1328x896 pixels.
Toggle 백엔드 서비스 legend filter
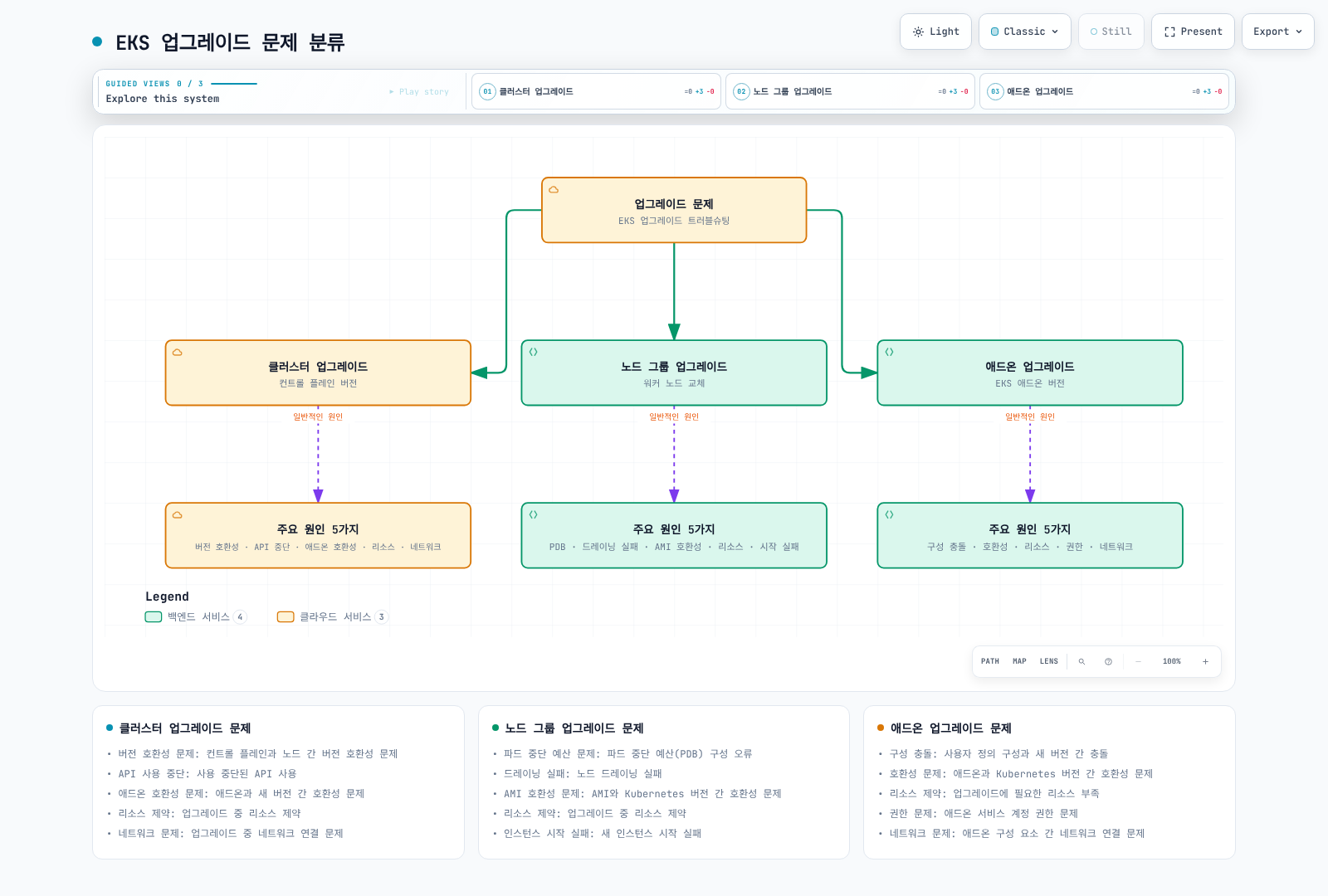point(196,616)
